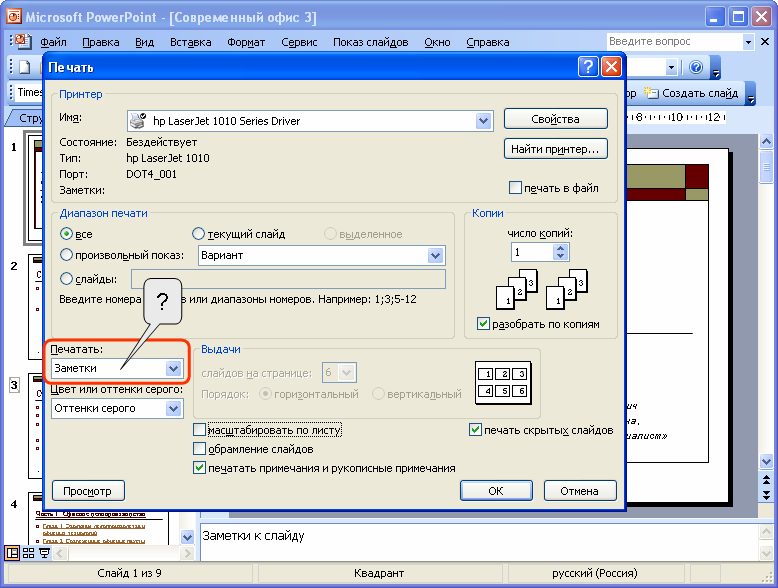Click the 'Отмена' button
778x588 pixels.
[x=580, y=491]
